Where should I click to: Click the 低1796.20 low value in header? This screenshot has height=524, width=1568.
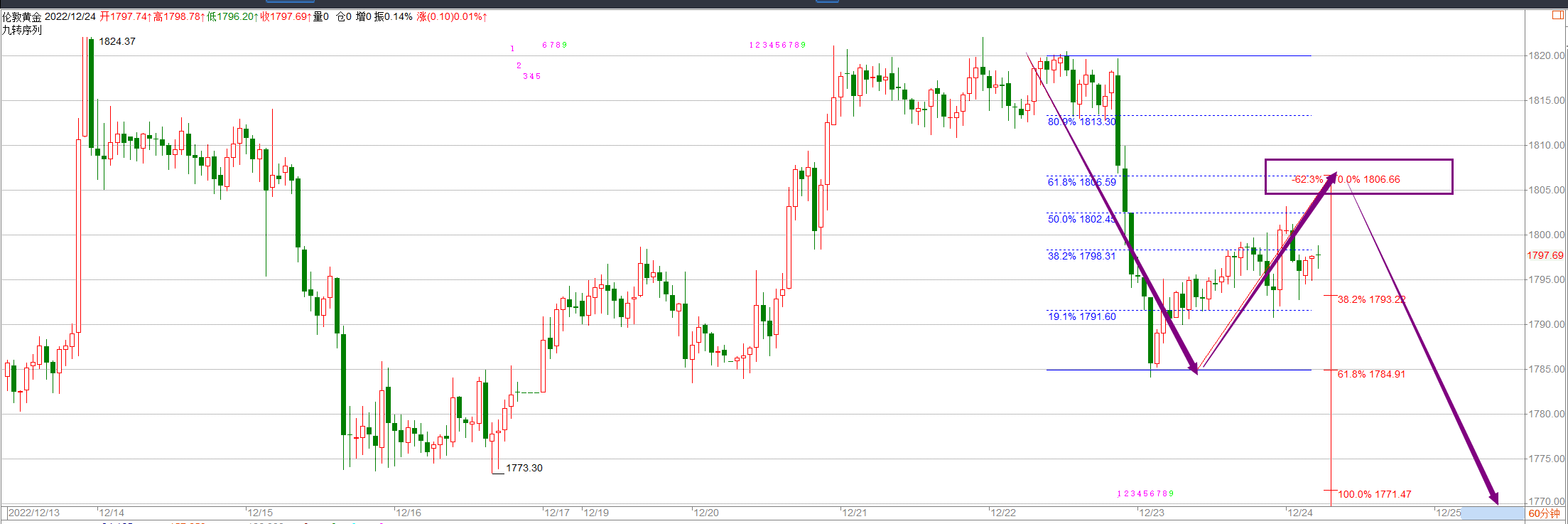click(232, 16)
